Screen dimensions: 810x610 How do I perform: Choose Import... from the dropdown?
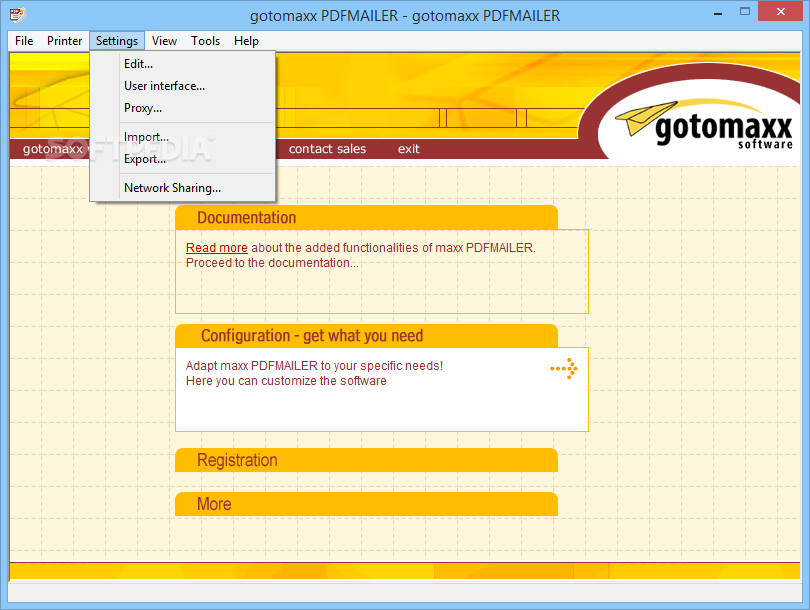[x=182, y=137]
